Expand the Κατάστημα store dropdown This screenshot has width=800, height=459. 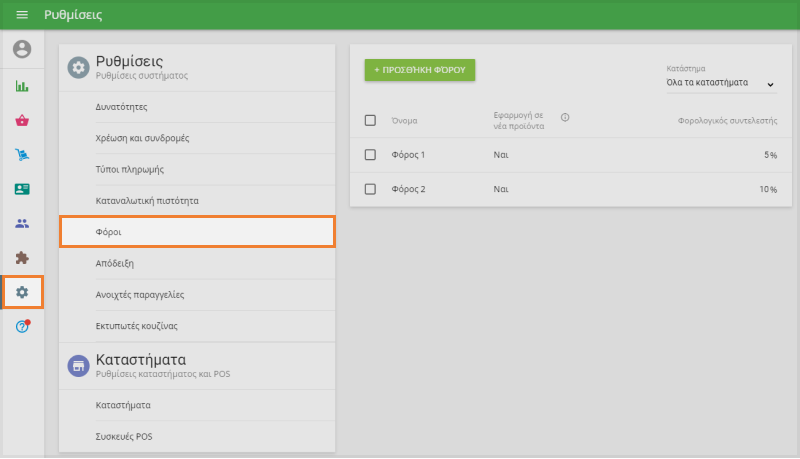720,84
